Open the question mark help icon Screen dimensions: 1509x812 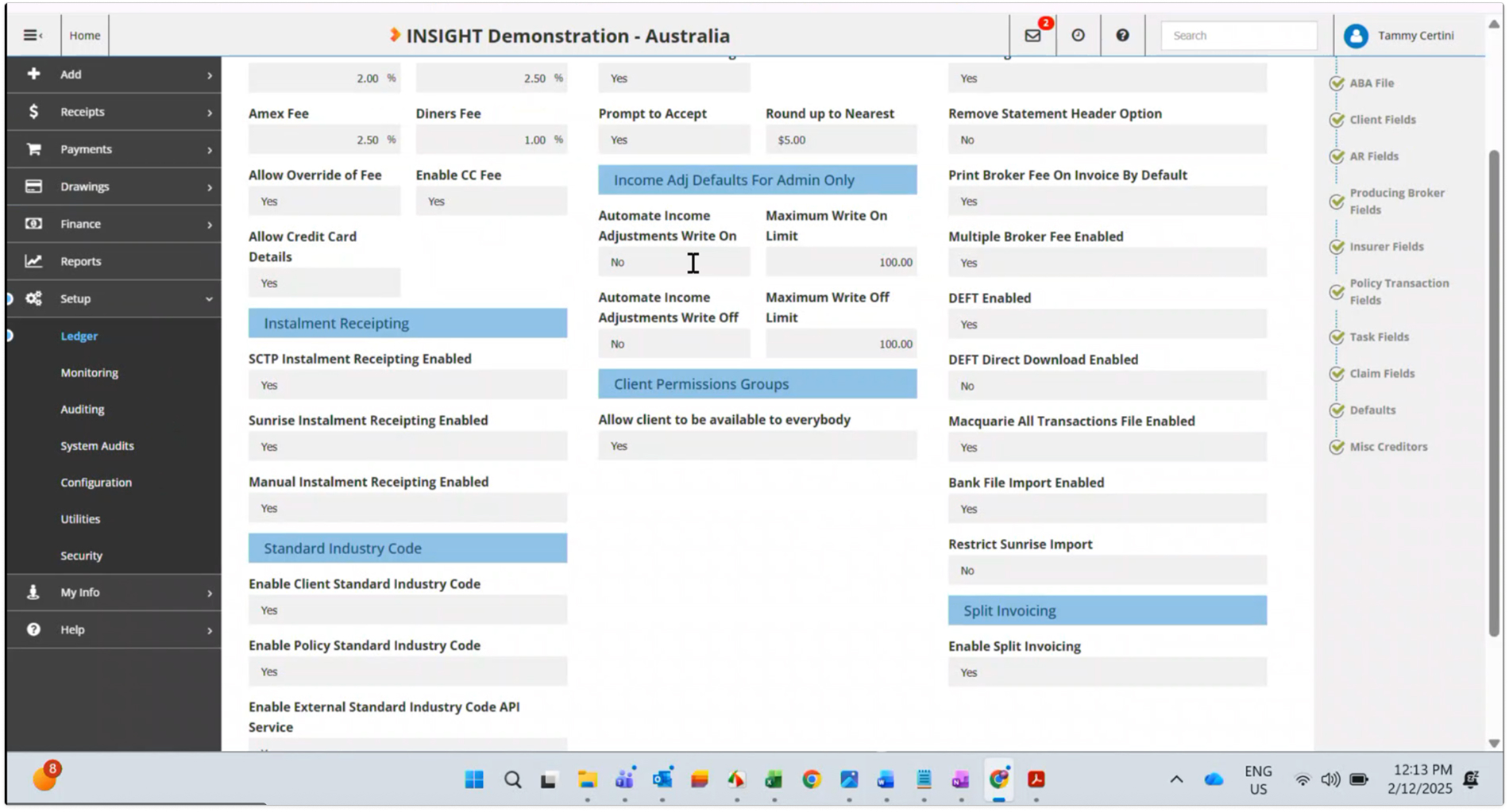tap(1122, 35)
